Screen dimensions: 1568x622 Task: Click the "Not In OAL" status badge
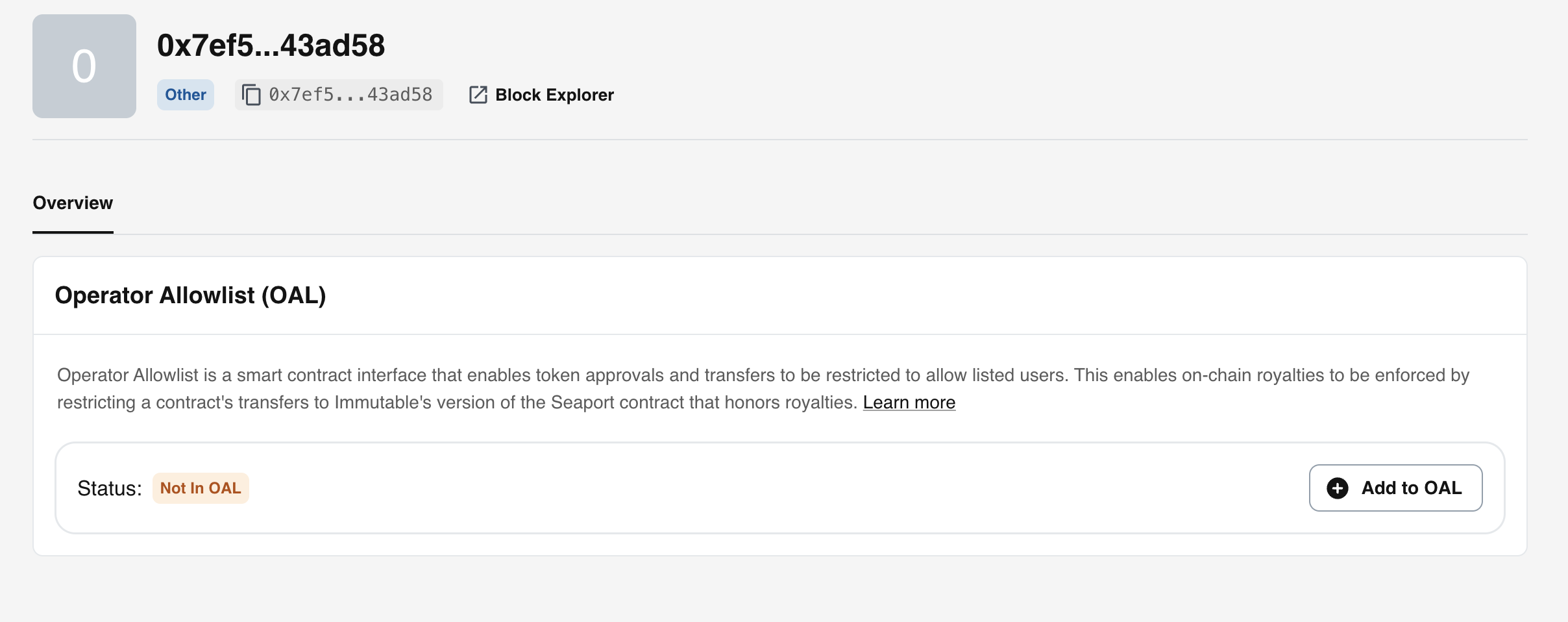201,488
